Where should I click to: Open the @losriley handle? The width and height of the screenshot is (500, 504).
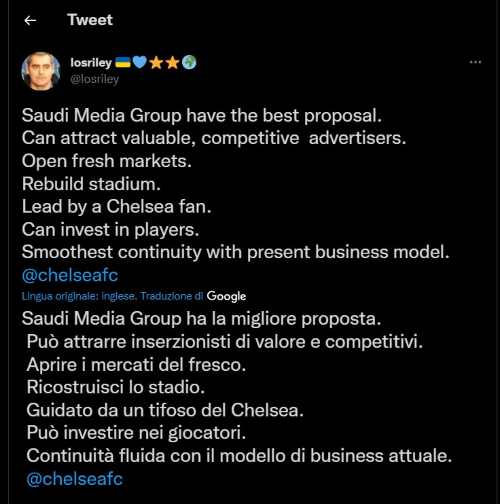95,79
